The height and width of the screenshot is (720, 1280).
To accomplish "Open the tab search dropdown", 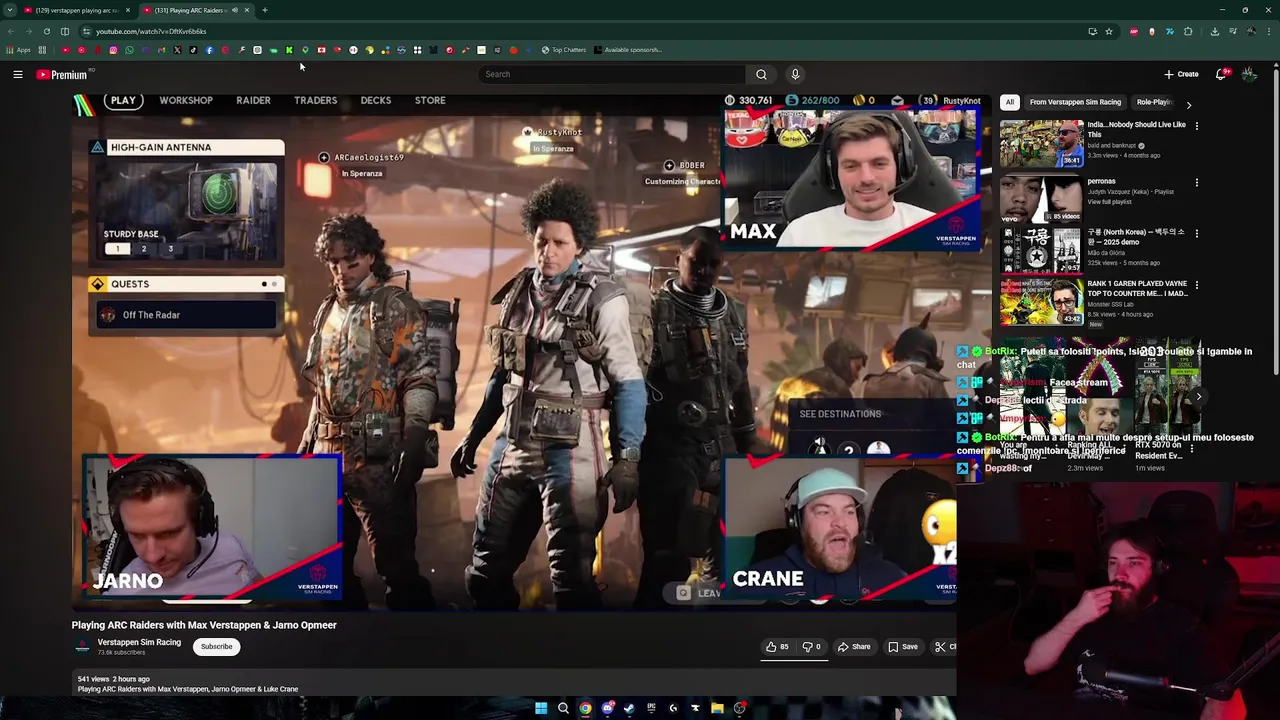I will click(10, 10).
